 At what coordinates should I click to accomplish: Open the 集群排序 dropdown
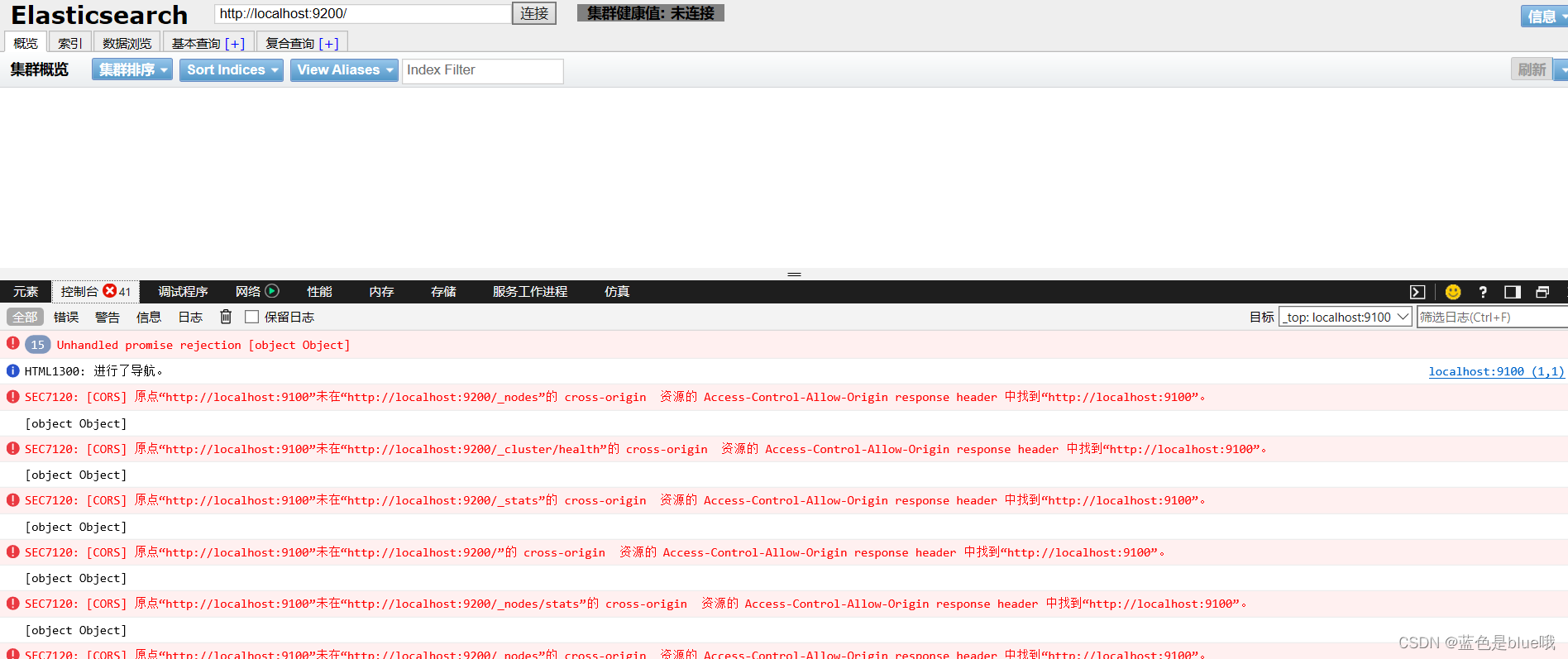click(132, 70)
